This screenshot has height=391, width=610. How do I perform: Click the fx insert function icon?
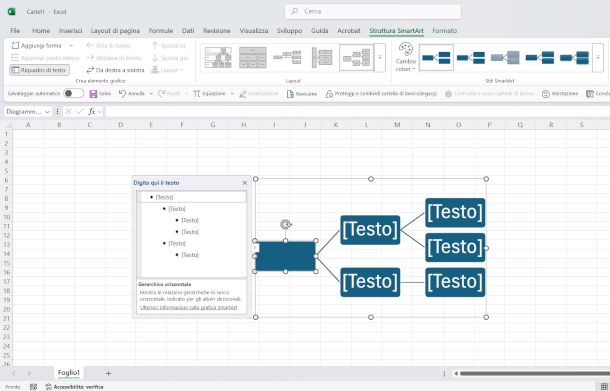click(x=92, y=112)
